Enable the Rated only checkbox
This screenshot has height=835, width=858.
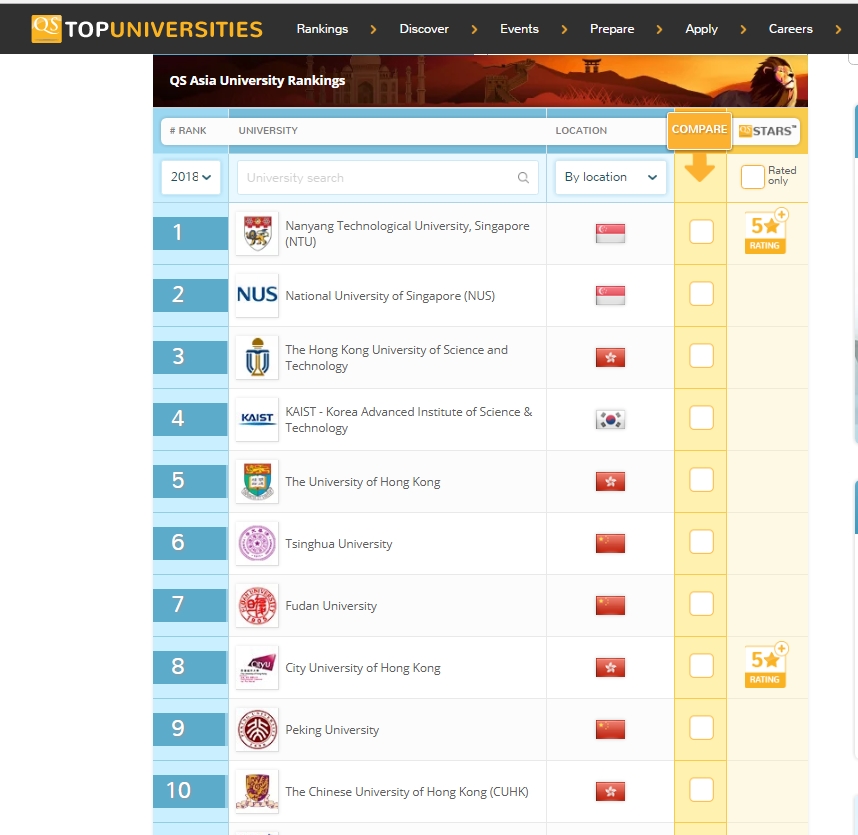coord(752,176)
